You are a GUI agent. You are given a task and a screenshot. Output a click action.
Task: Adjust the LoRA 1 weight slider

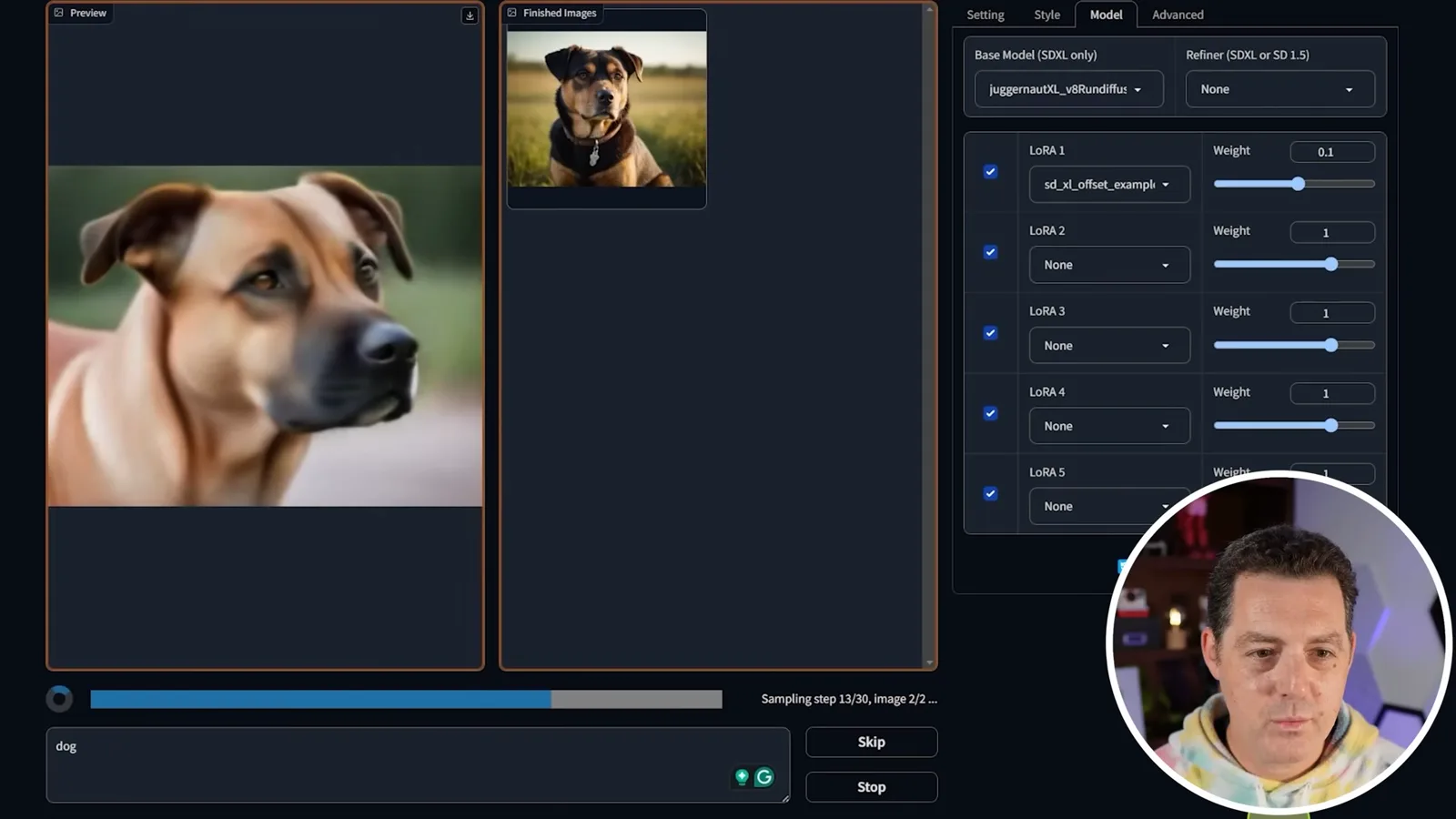(1294, 184)
